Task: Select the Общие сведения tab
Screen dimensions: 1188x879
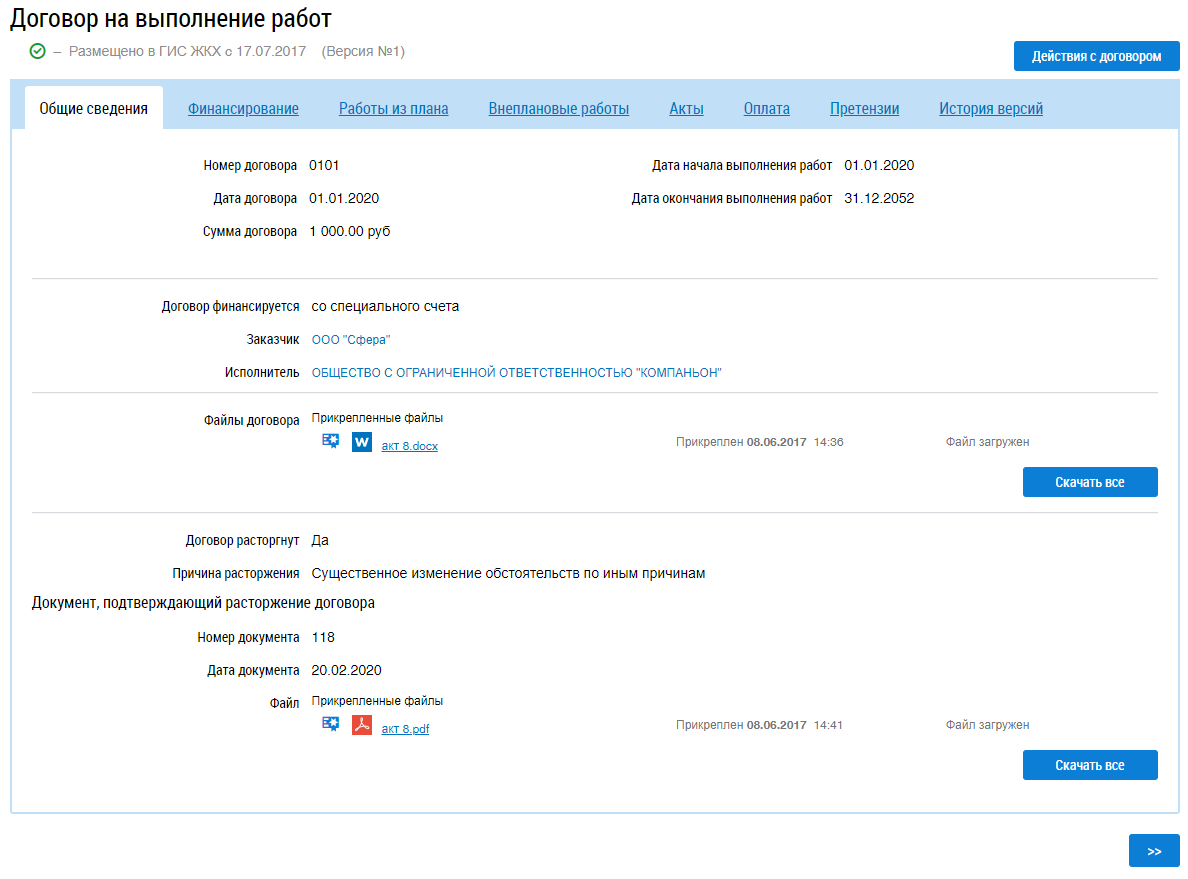Action: pos(93,109)
